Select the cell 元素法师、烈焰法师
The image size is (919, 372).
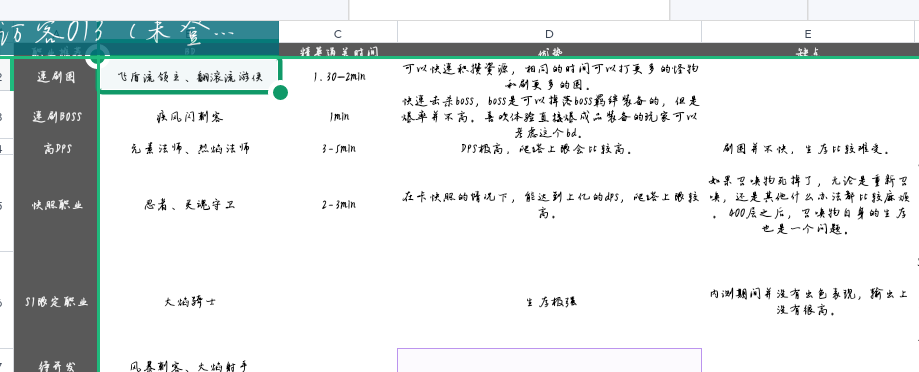[x=190, y=149]
